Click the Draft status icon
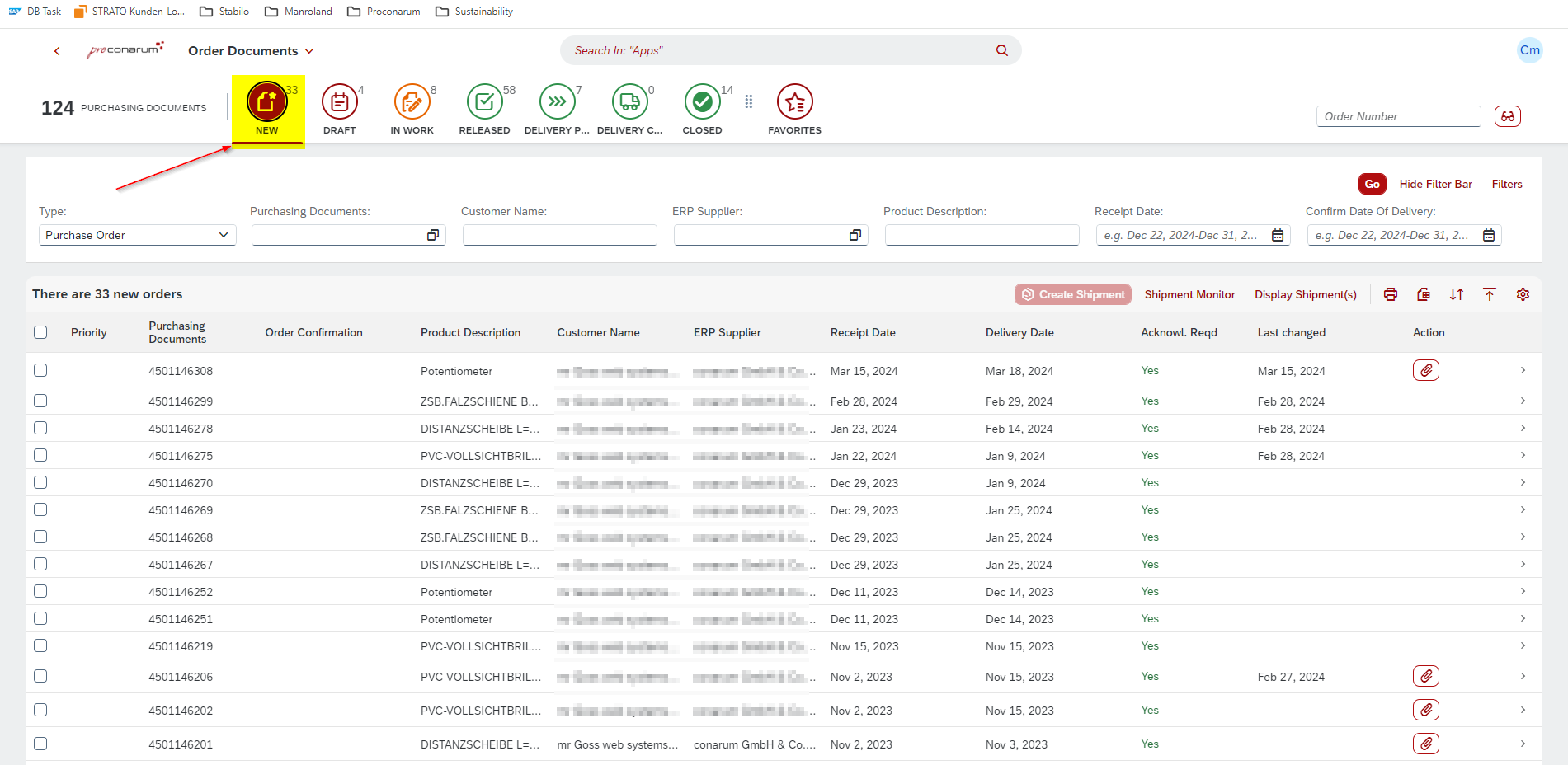Screen dimensions: 1568x765 (339, 102)
